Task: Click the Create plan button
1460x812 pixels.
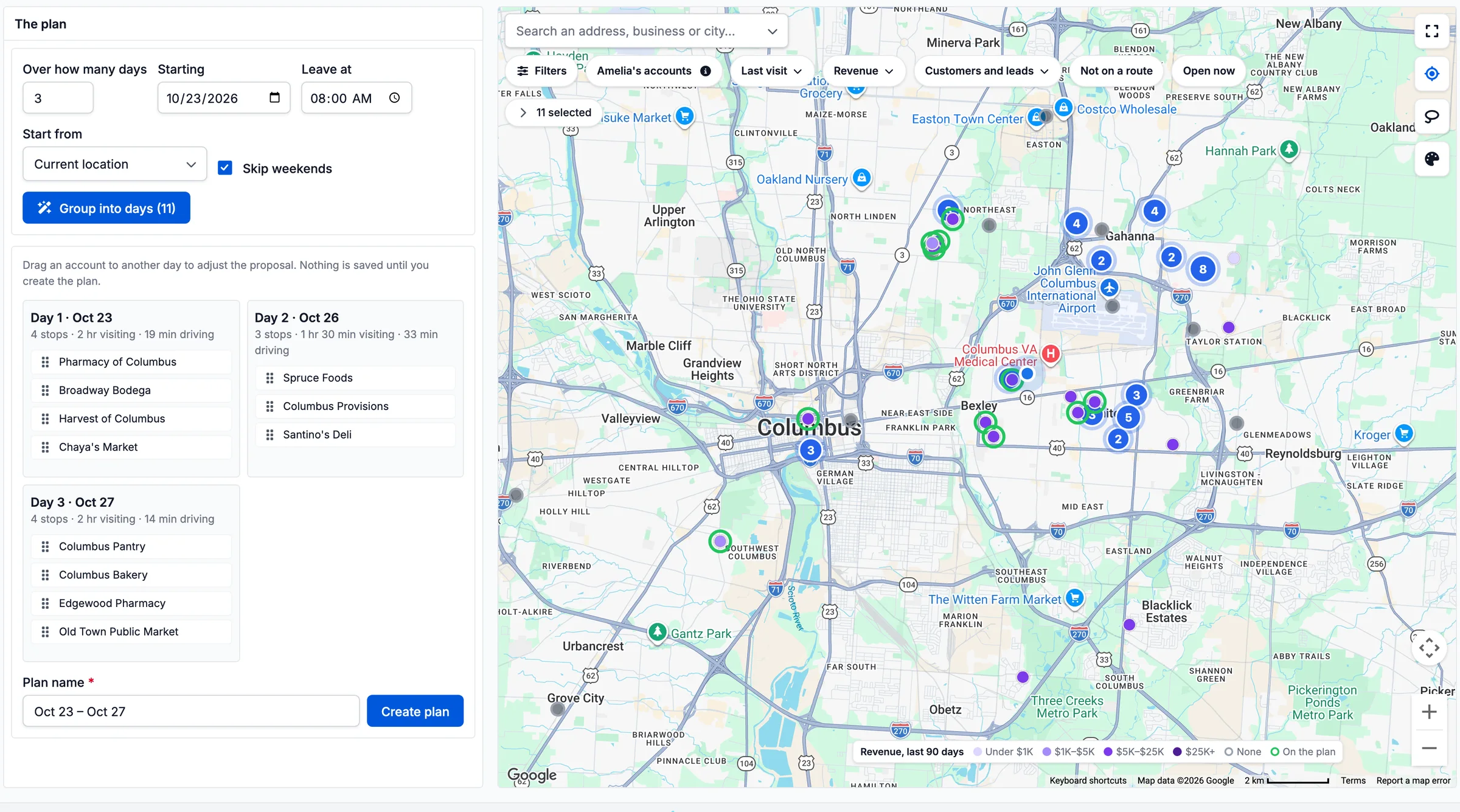Action: (x=415, y=711)
